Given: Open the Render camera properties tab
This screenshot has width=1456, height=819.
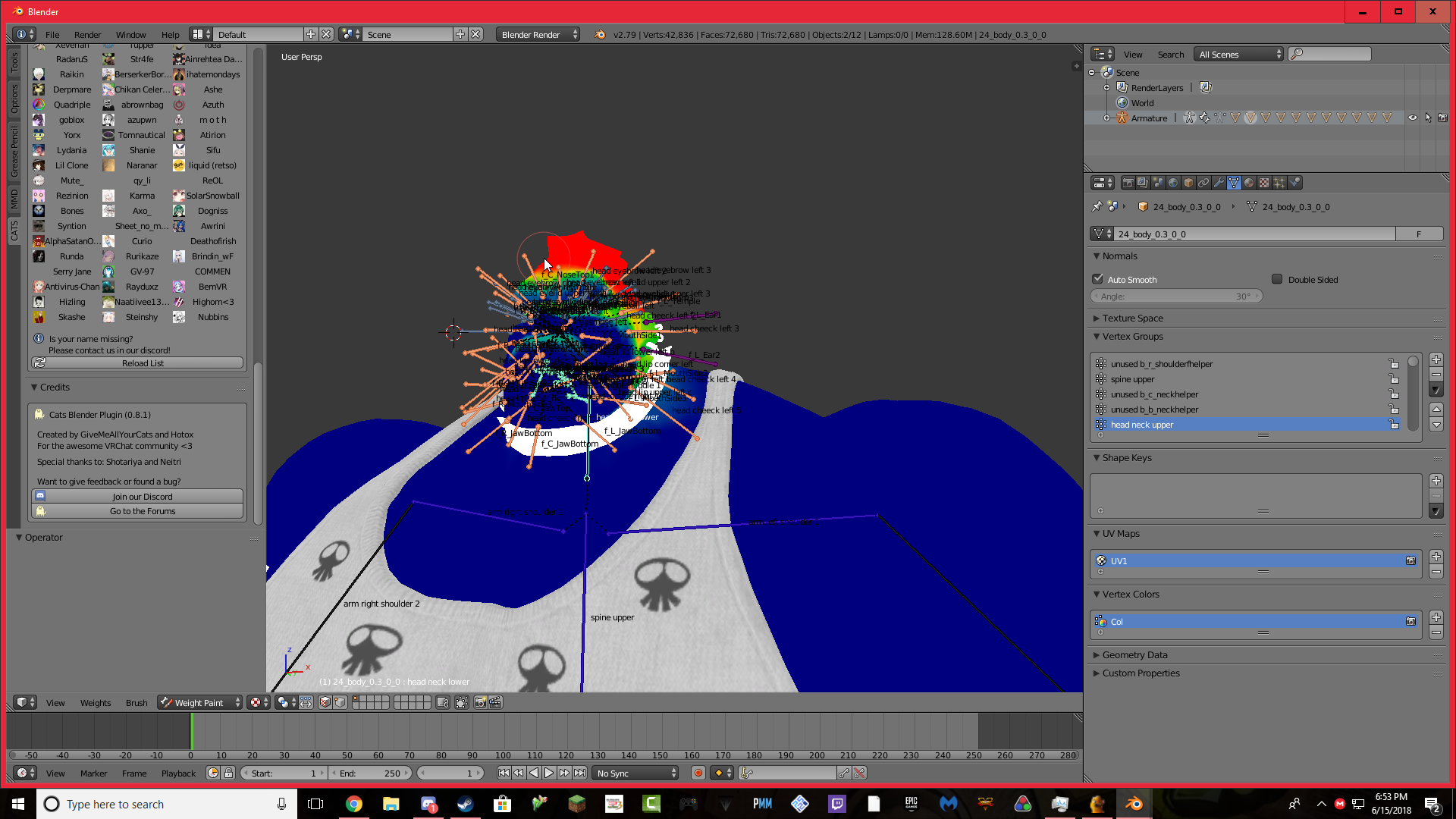Looking at the screenshot, I should (1128, 183).
